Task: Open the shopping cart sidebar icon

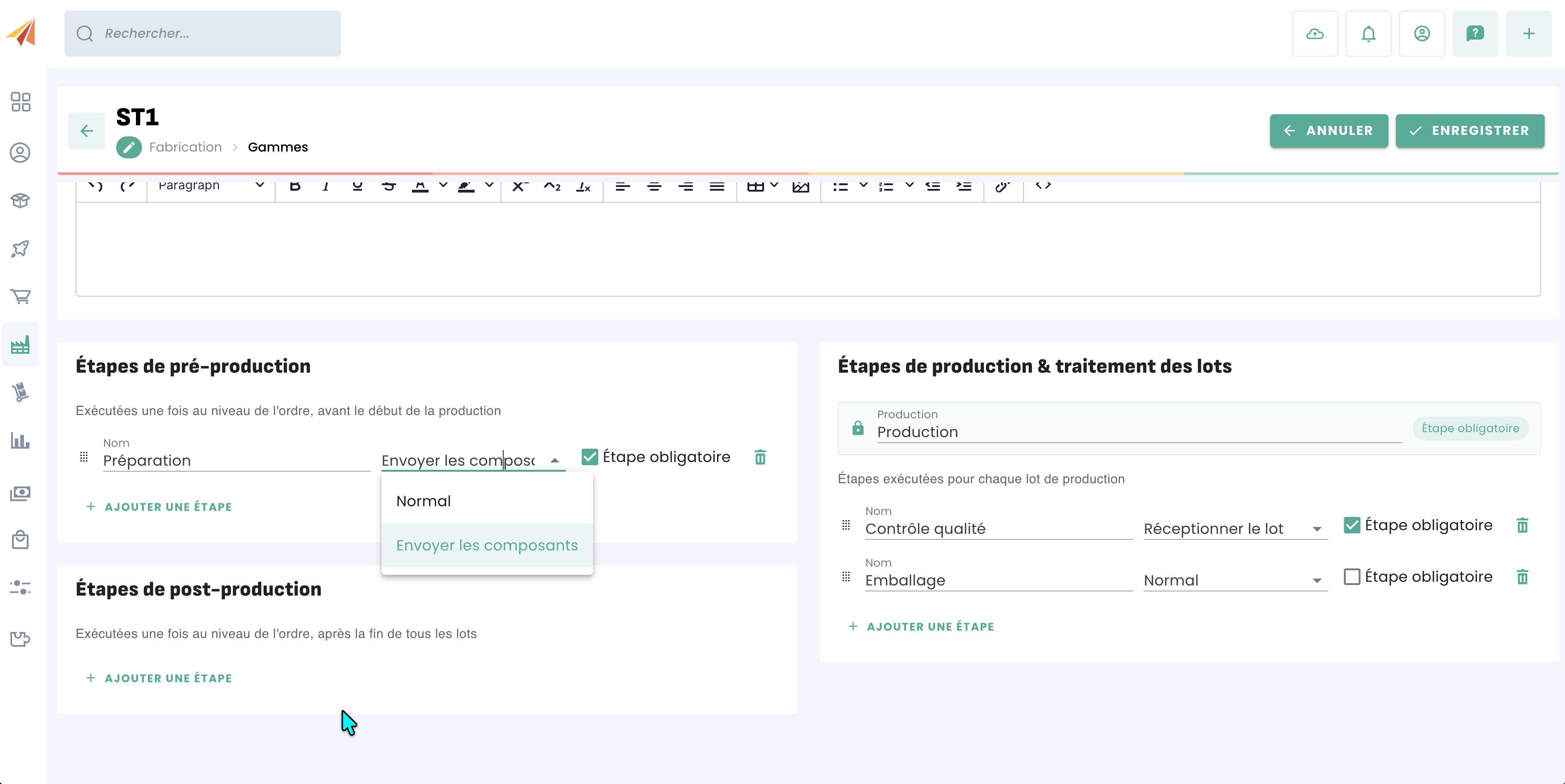Action: 20,296
